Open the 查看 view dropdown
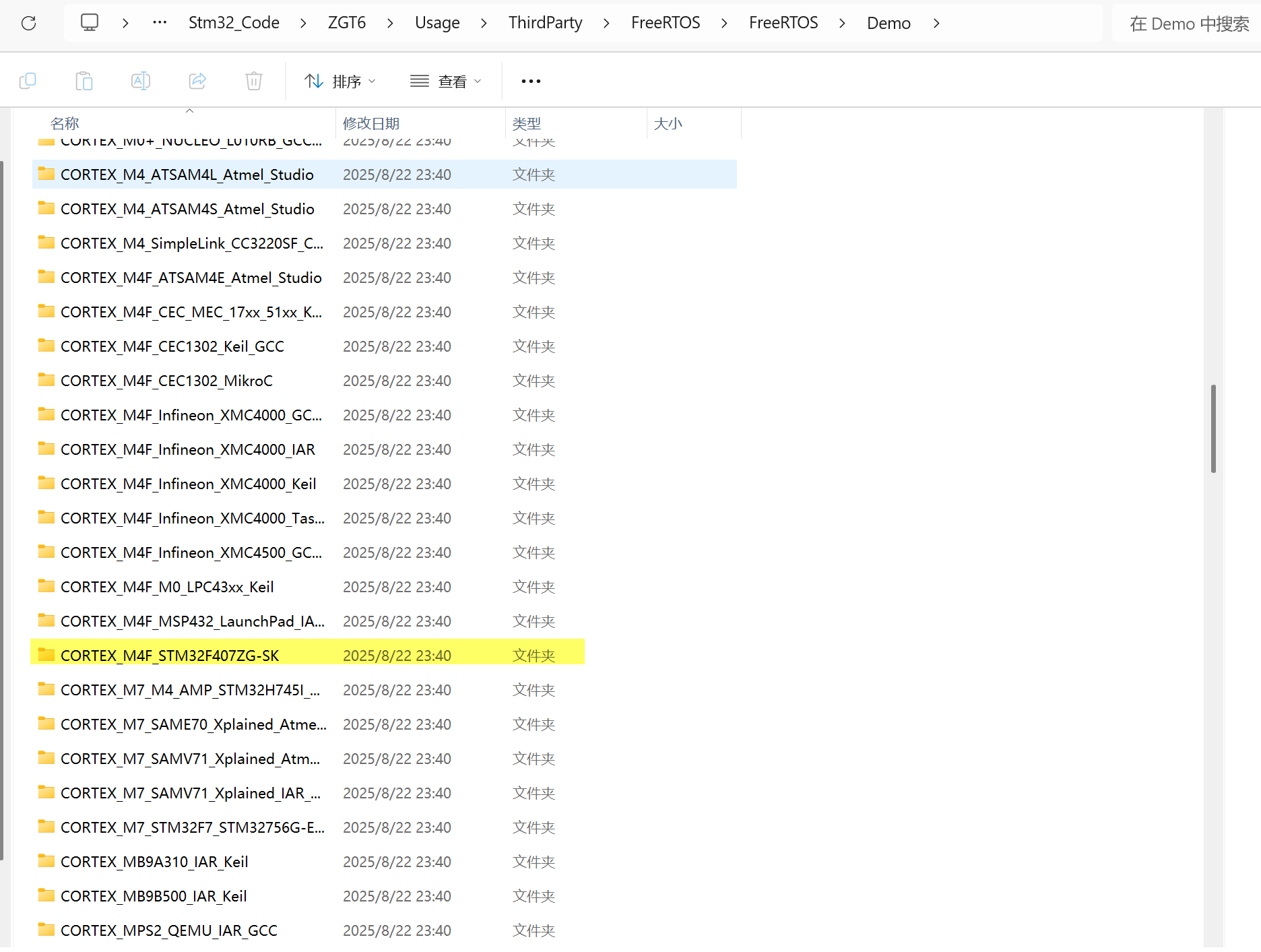 (446, 82)
